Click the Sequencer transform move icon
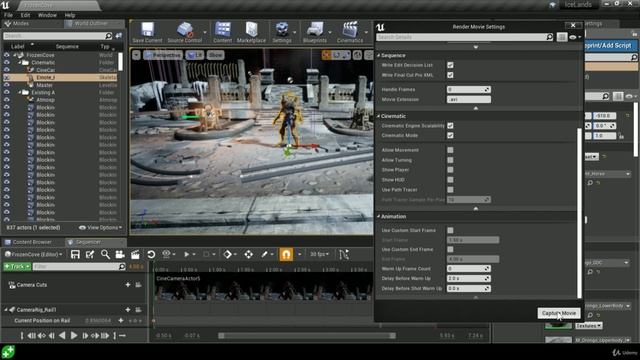This screenshot has width=640, height=360. [249, 255]
